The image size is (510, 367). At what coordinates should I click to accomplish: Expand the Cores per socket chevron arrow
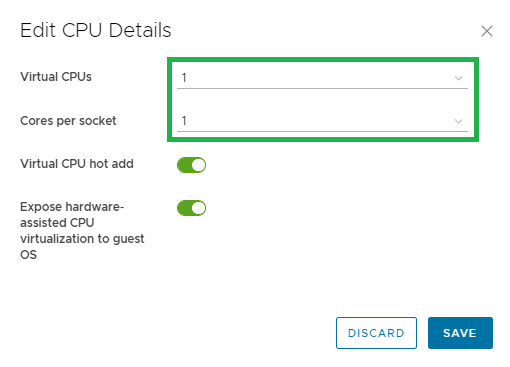[x=458, y=121]
